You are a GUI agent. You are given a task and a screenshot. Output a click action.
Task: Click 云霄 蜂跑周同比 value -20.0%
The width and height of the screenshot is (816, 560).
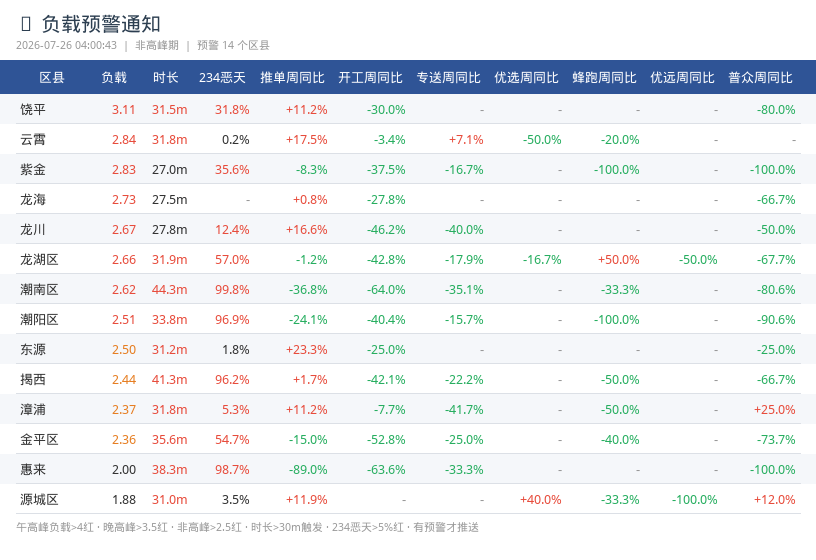(620, 140)
